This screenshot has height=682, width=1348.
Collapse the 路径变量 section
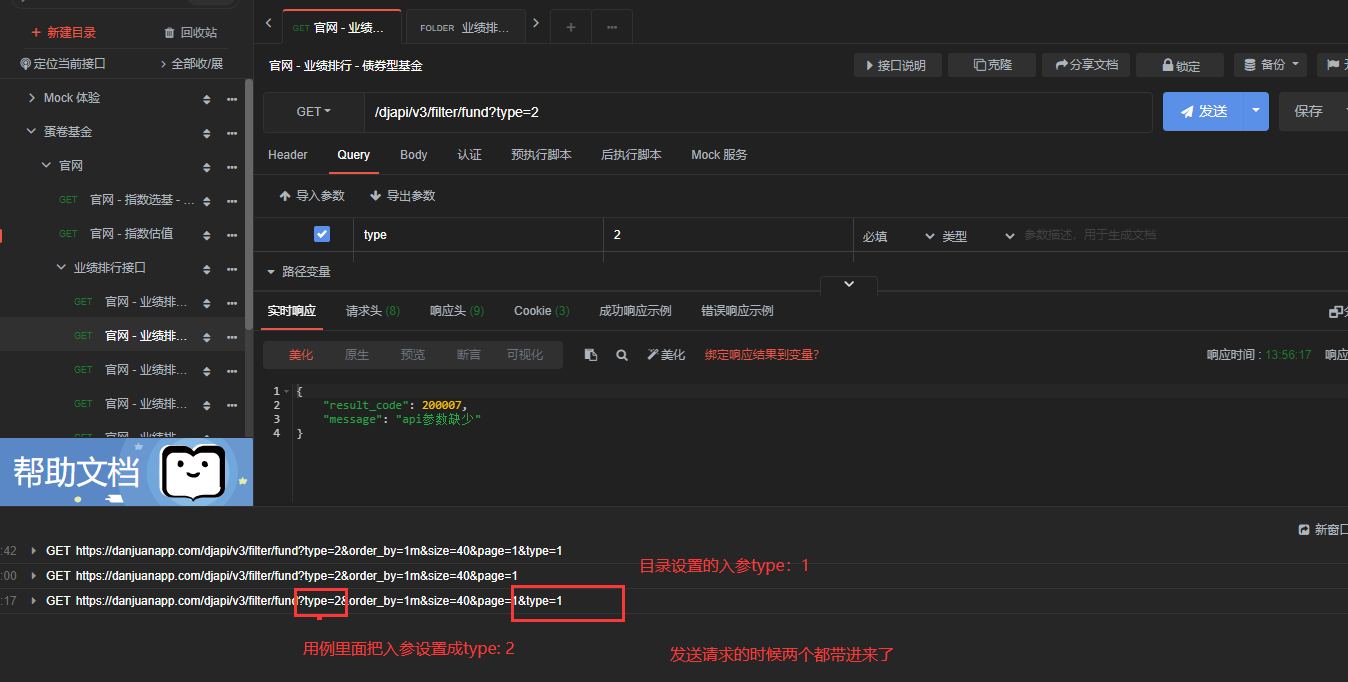click(271, 272)
